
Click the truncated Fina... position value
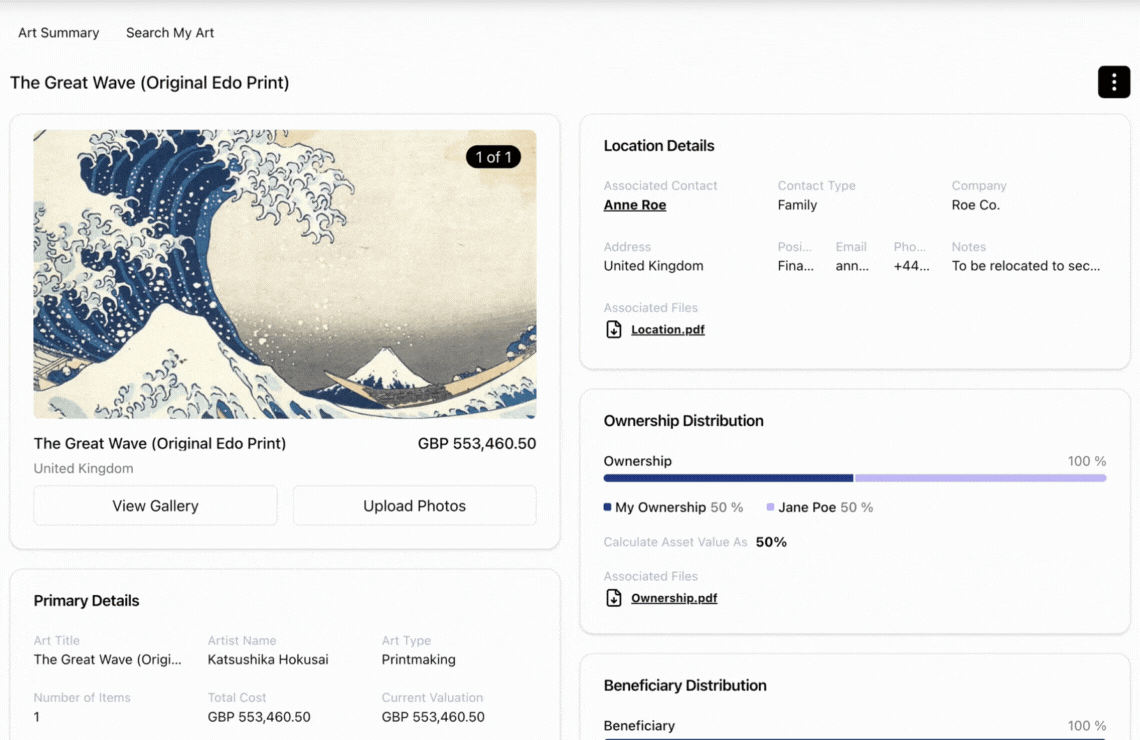tap(795, 266)
